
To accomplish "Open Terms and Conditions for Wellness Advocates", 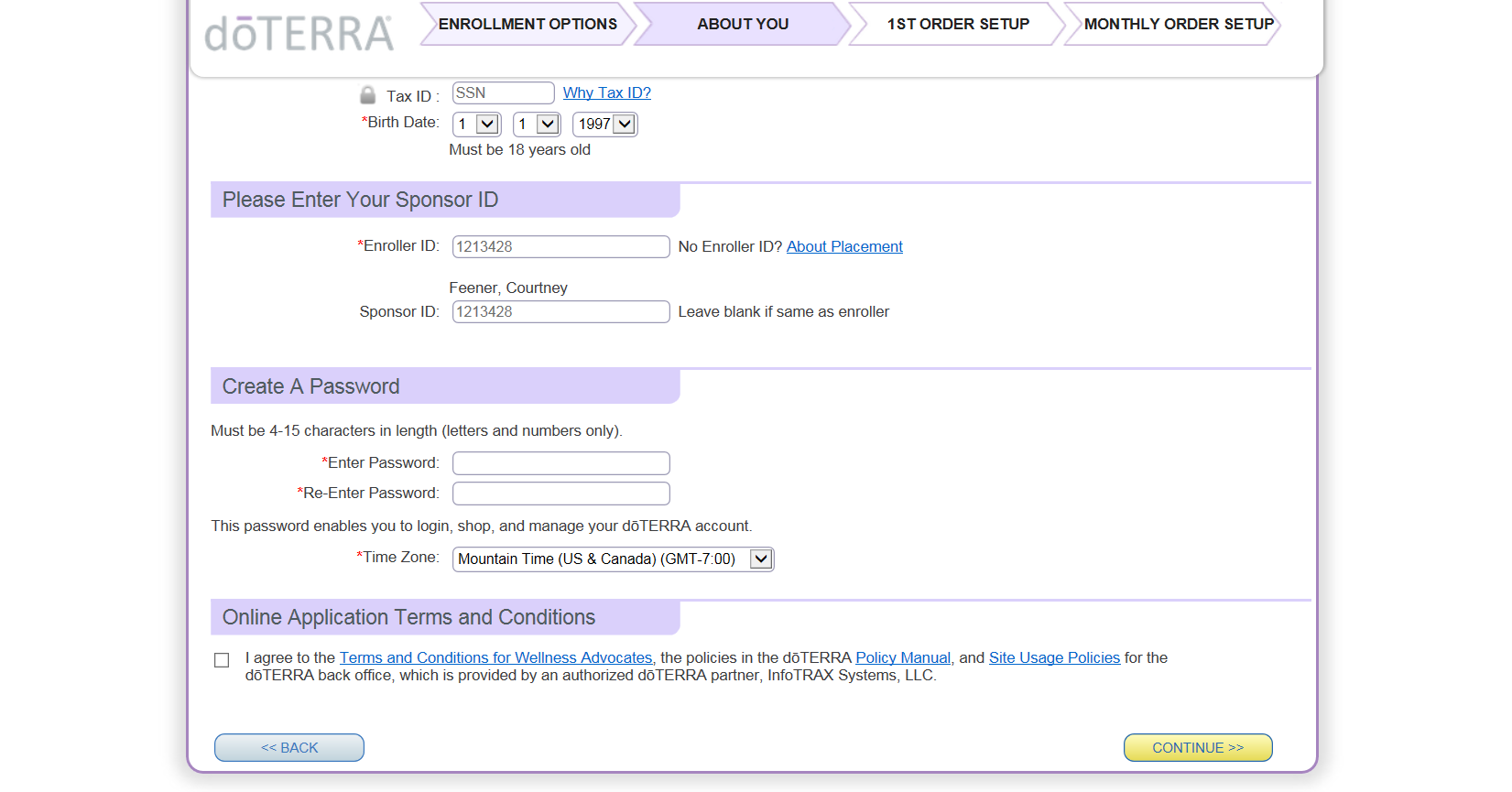I will (495, 657).
